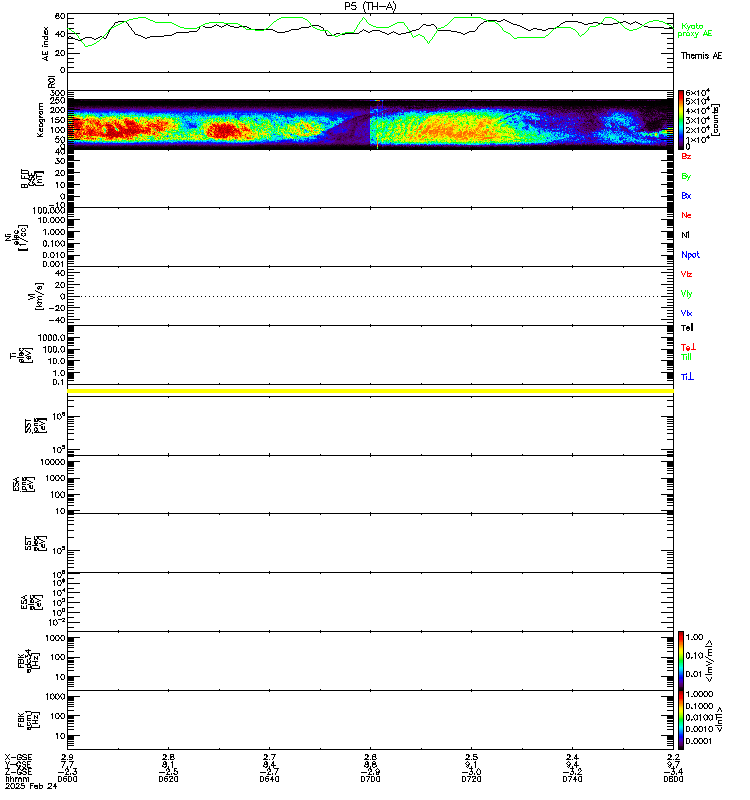Click the FBK electric field mV/m color bar

pos(681,661)
